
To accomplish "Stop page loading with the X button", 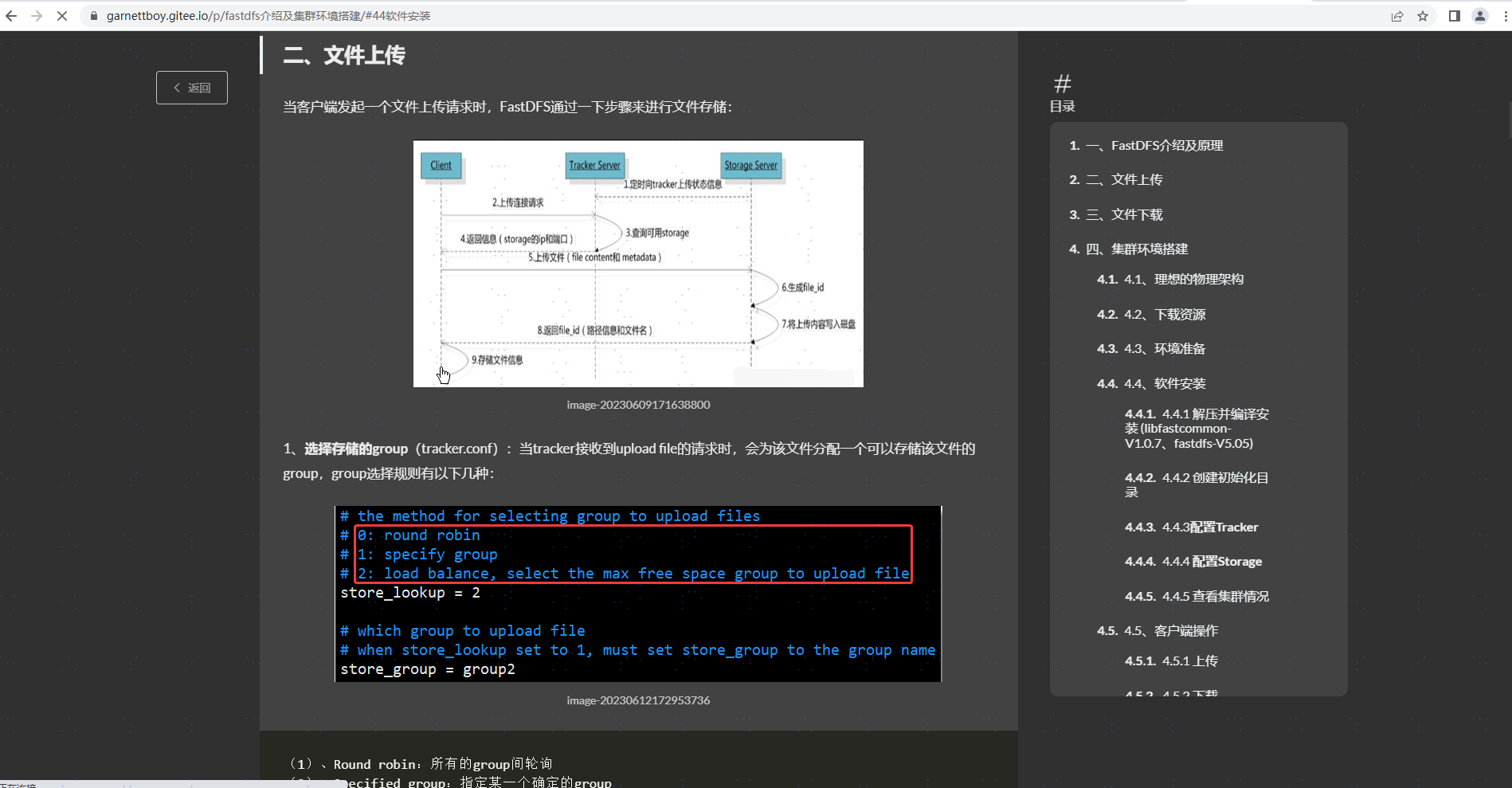I will tap(62, 16).
